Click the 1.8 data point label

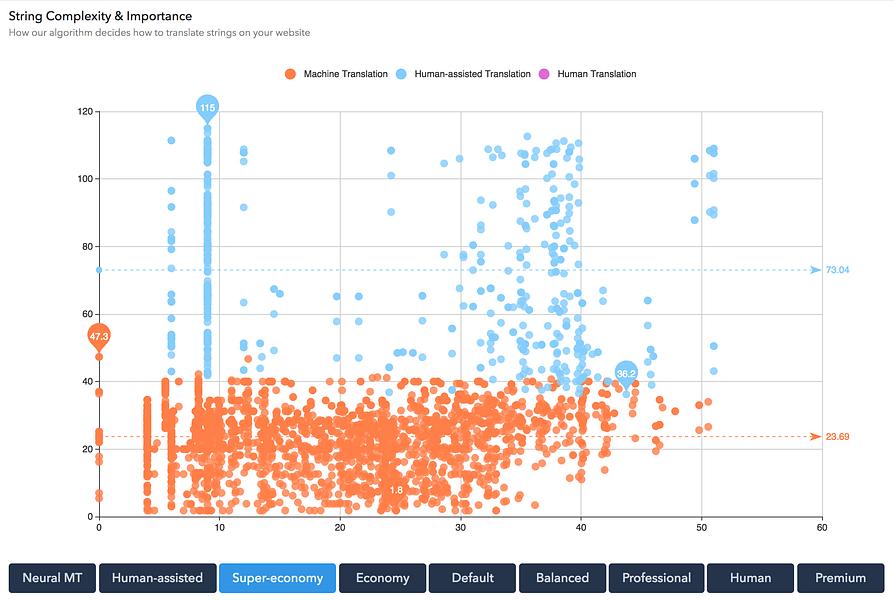point(396,490)
